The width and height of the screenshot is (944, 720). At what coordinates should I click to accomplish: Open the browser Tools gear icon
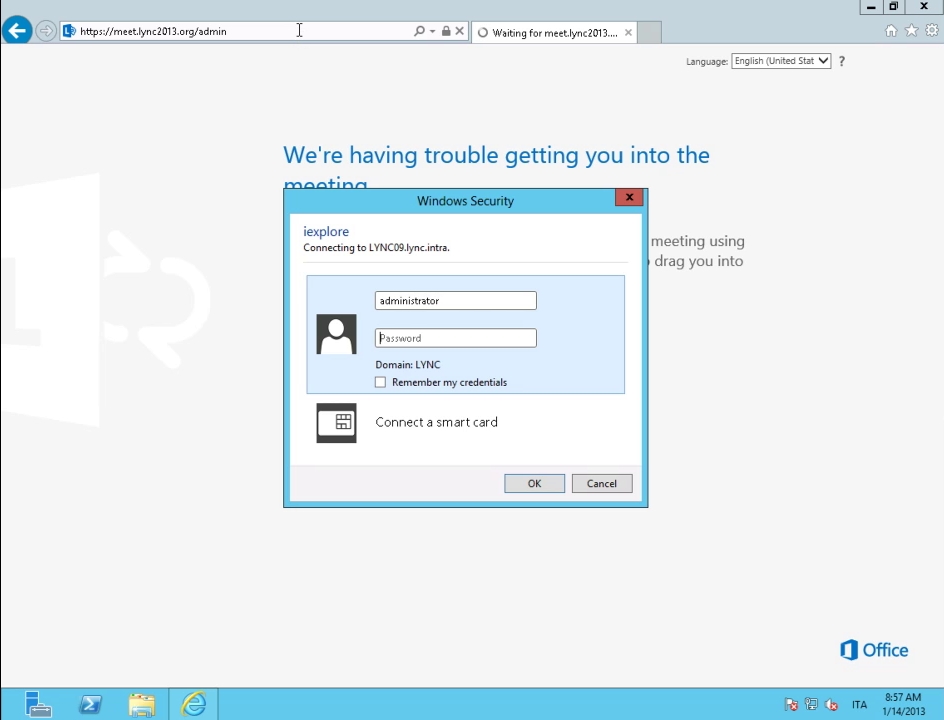(x=931, y=30)
